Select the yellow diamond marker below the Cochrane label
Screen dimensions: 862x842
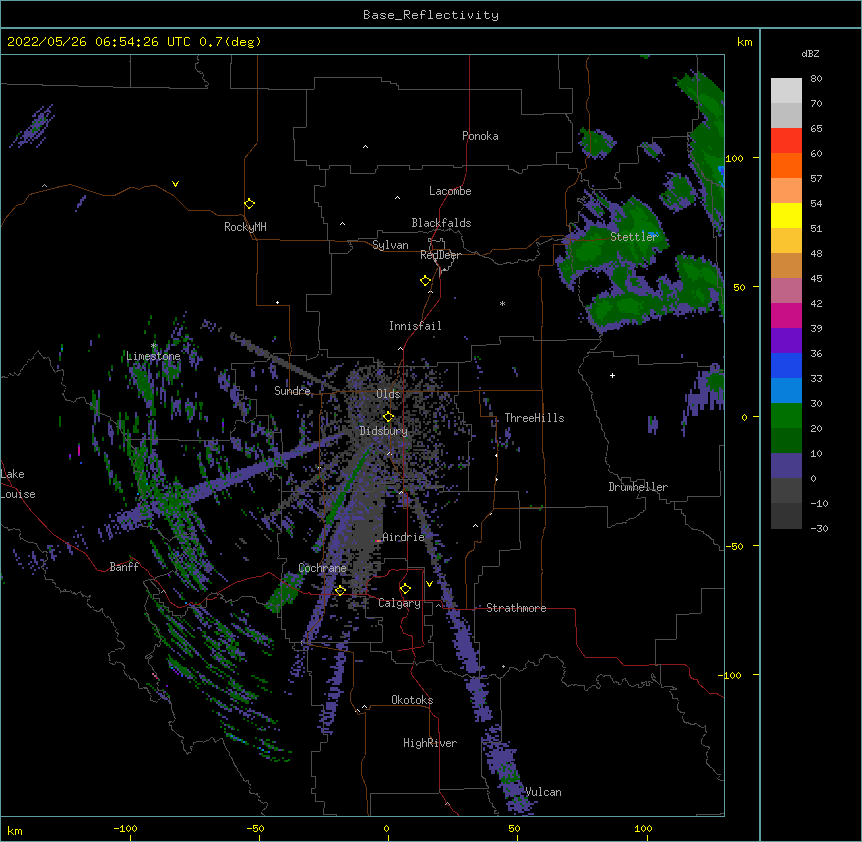pos(340,590)
